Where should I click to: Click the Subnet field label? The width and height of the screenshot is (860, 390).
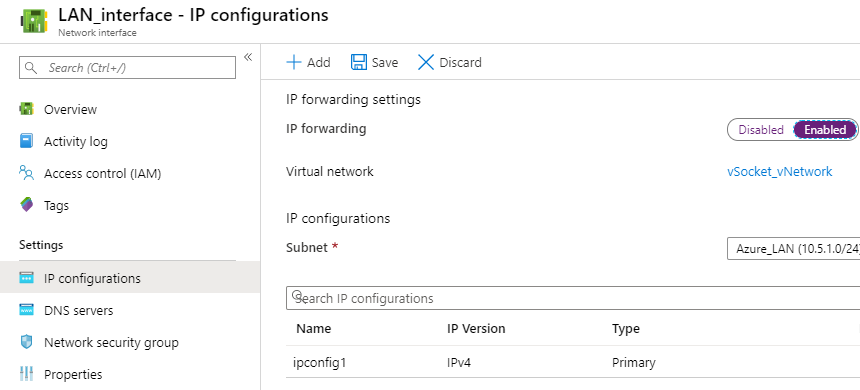point(312,247)
